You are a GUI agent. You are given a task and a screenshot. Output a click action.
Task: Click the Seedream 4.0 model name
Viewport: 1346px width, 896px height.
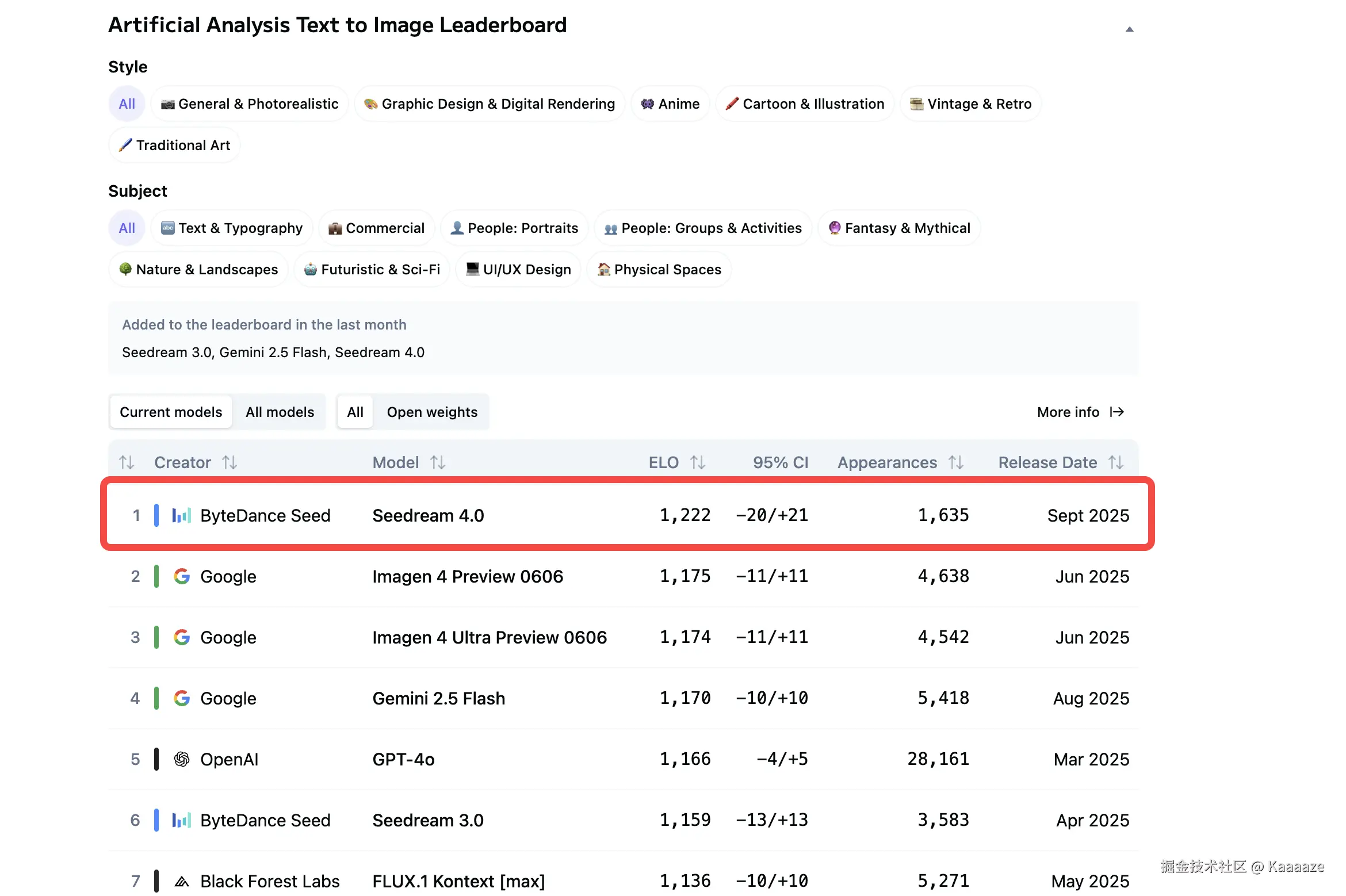pyautogui.click(x=428, y=515)
